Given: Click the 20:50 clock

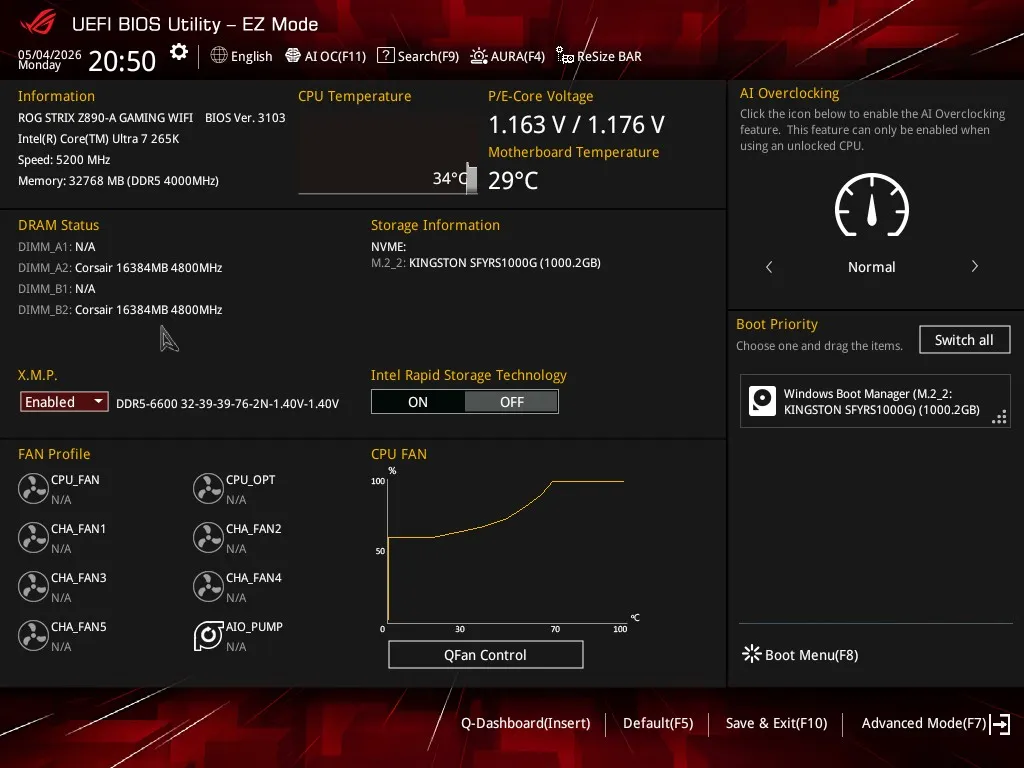Looking at the screenshot, I should tap(122, 61).
